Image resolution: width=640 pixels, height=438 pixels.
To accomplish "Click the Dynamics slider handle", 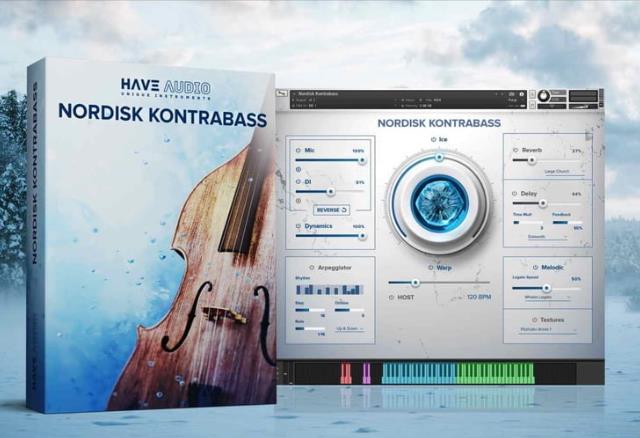I will click(362, 236).
